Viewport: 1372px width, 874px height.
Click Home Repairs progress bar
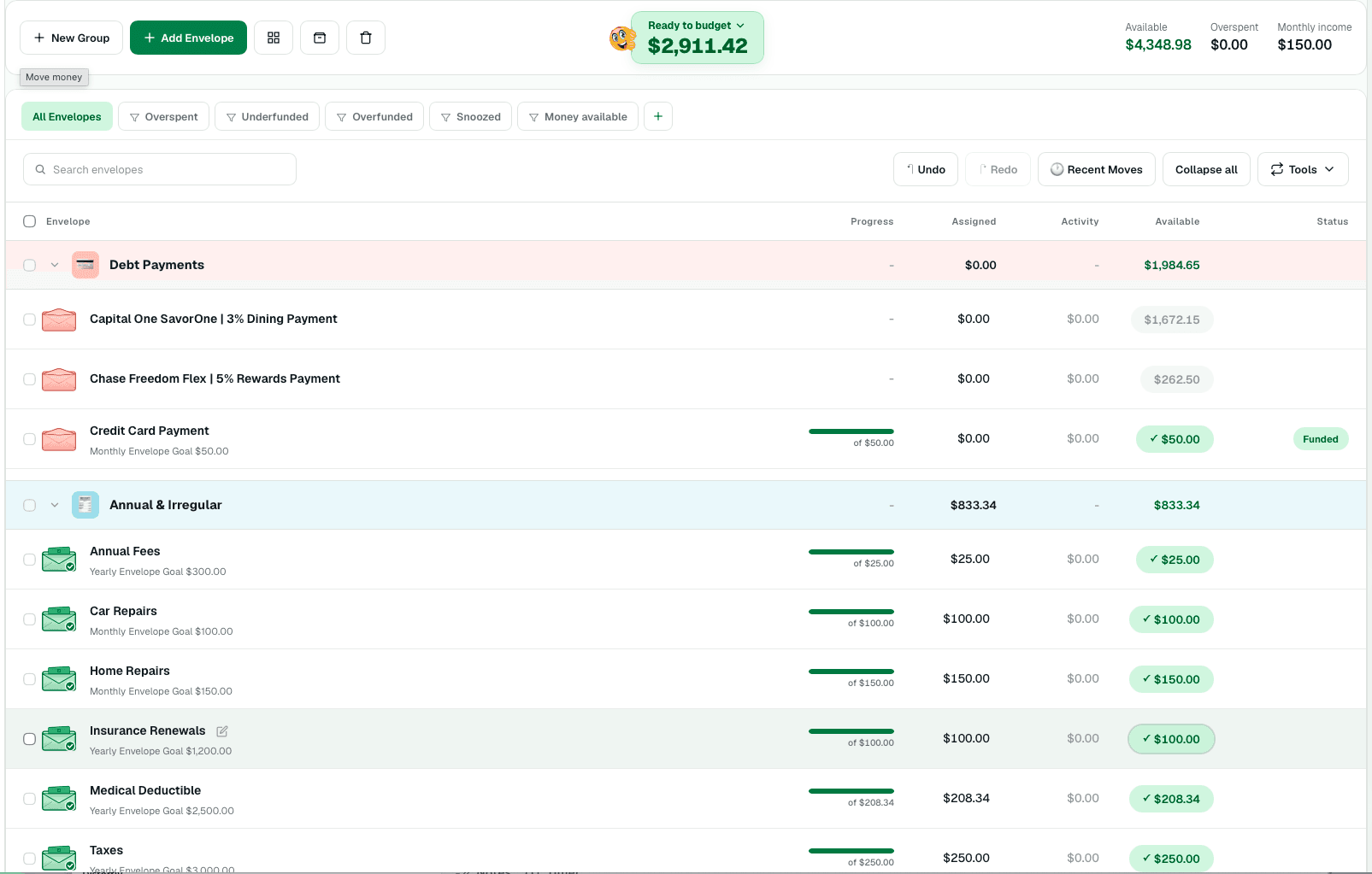click(851, 672)
